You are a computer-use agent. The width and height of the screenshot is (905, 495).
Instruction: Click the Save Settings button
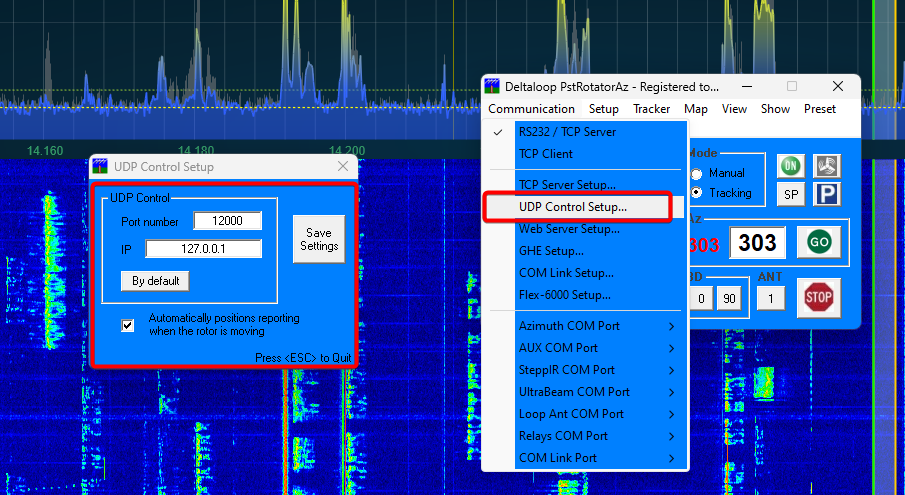(x=318, y=239)
